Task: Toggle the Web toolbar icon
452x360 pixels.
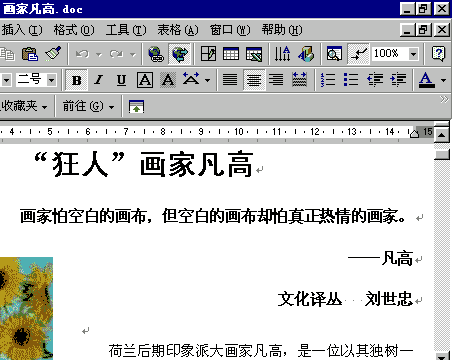Action: coord(179,54)
